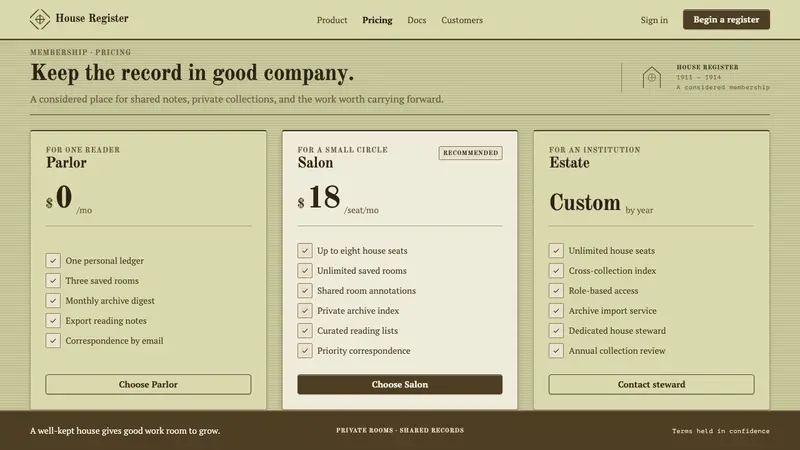Viewport: 800px width, 450px height.
Task: Open the Product nav item
Action: pyautogui.click(x=332, y=20)
